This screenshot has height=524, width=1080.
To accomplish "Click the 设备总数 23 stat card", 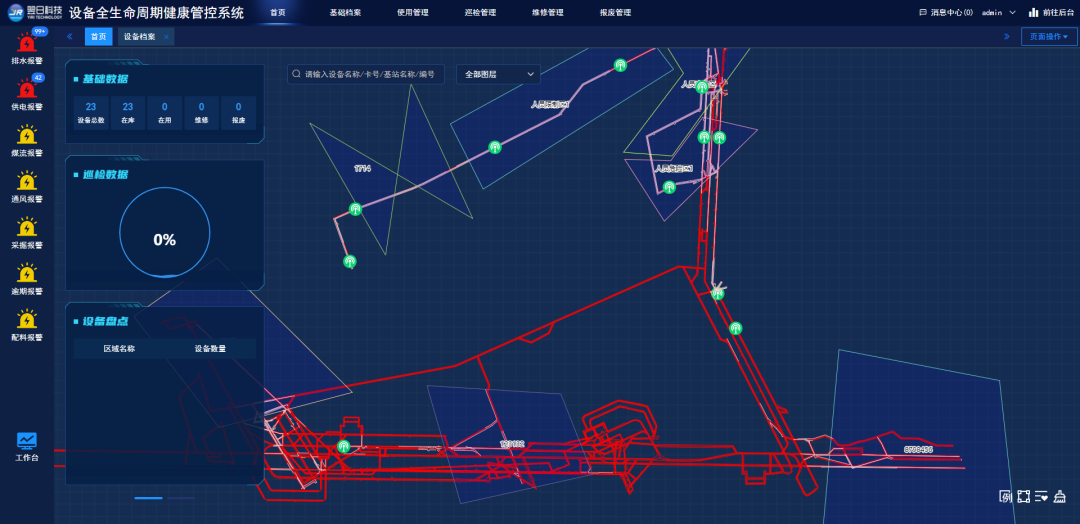I will [90, 113].
